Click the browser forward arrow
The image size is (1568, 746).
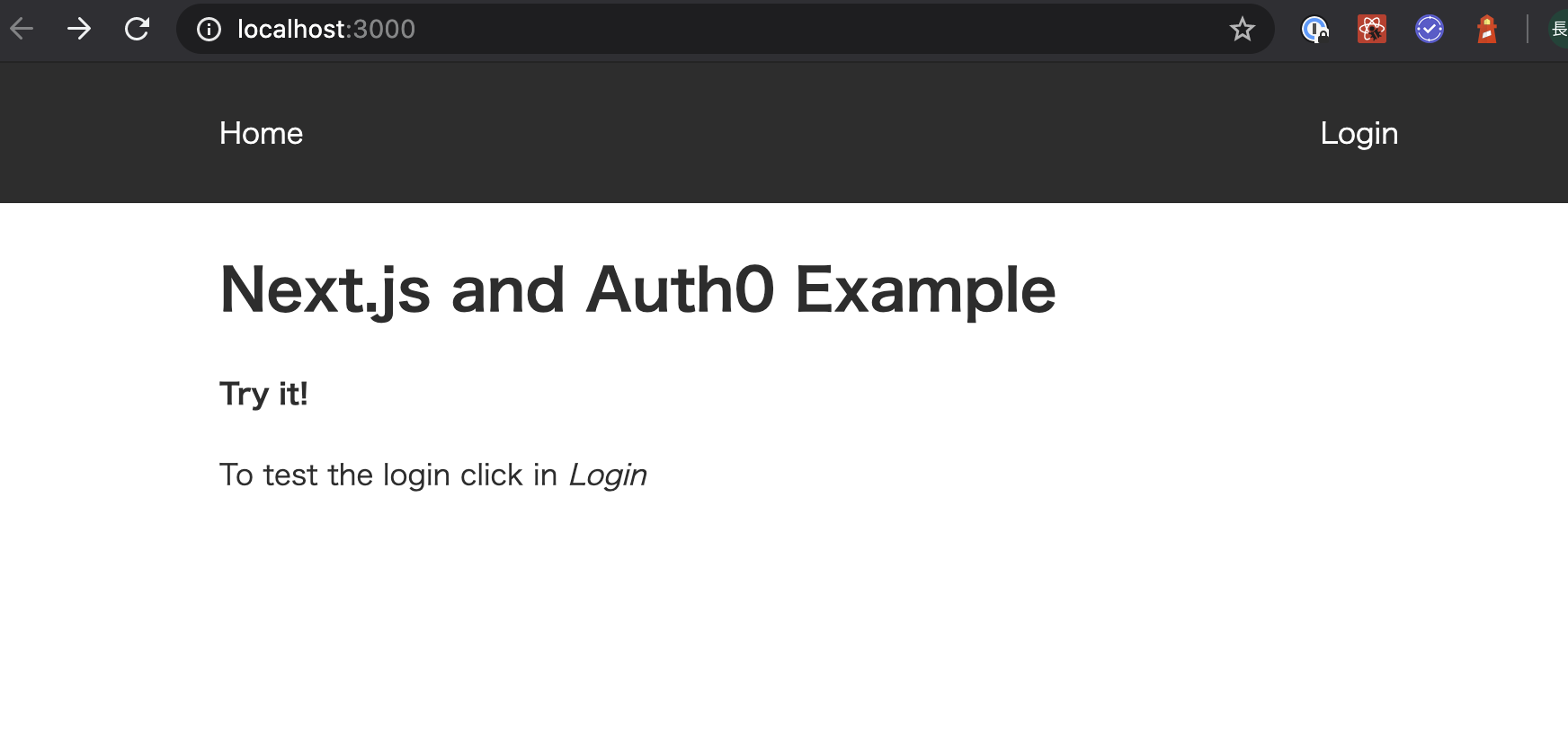click(79, 29)
